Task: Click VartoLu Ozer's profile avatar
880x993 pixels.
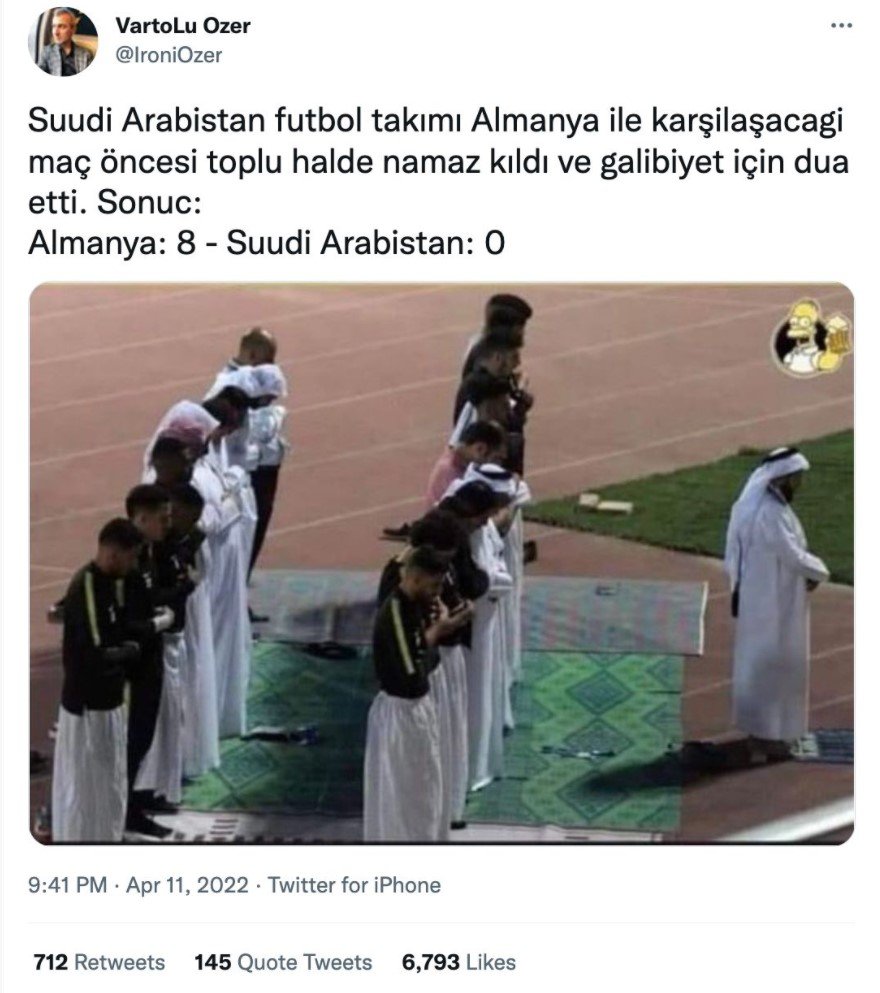Action: pos(63,42)
